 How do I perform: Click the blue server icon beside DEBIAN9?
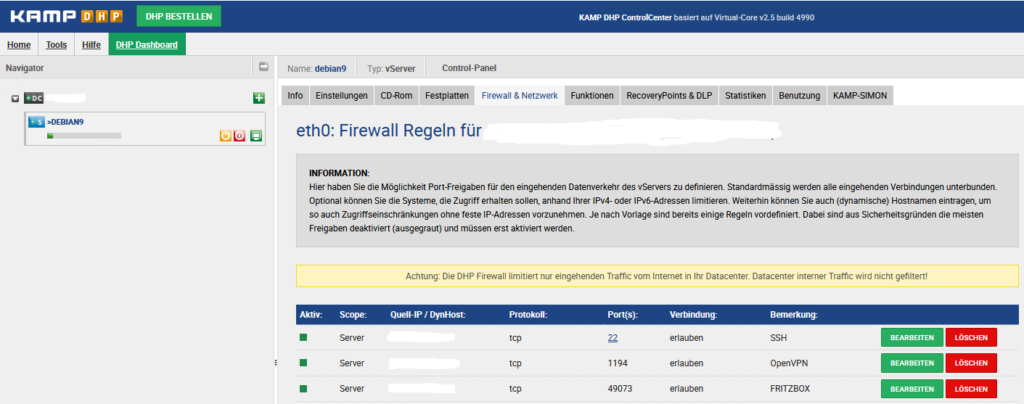pyautogui.click(x=36, y=122)
